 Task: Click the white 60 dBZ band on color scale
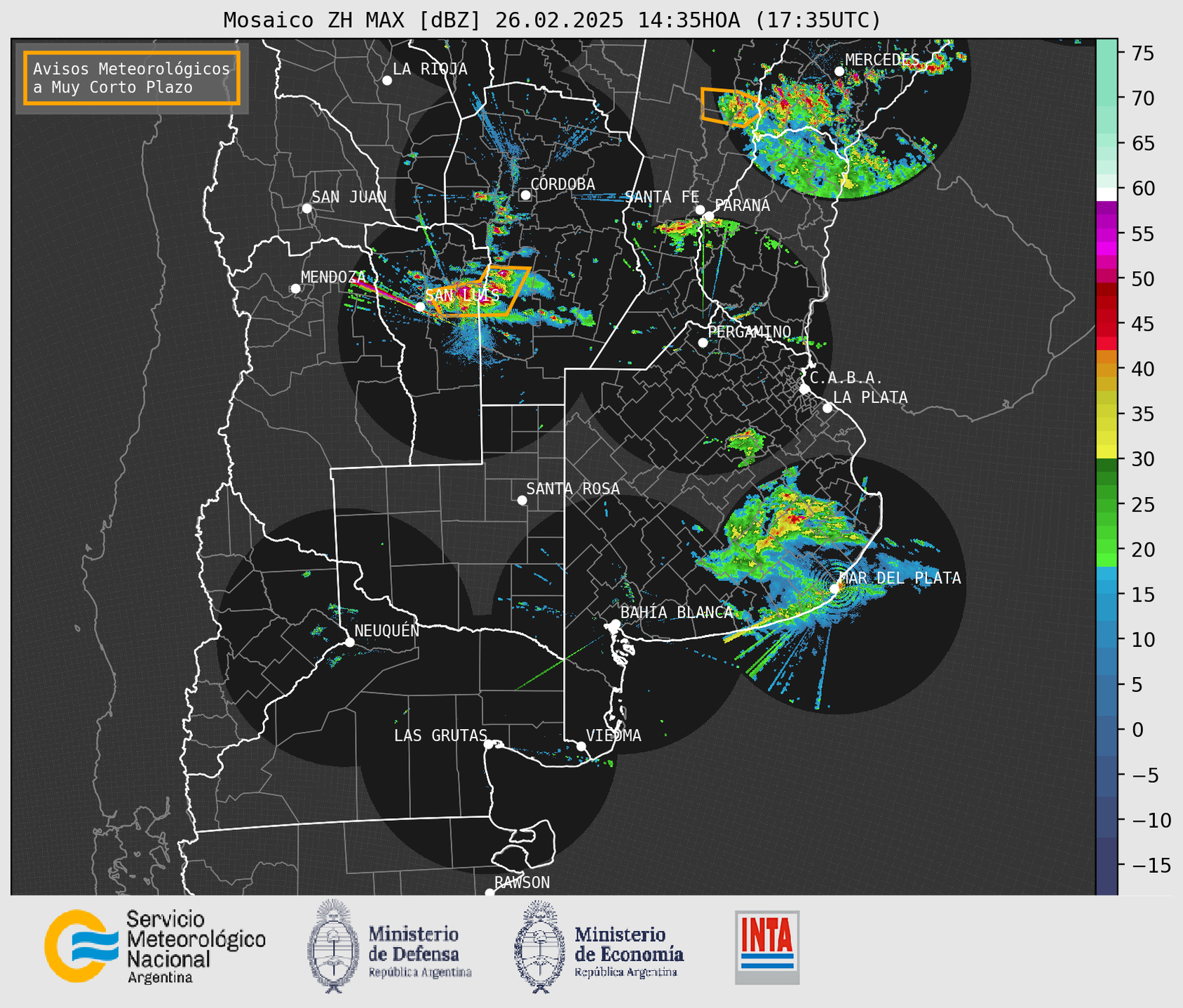(1107, 194)
